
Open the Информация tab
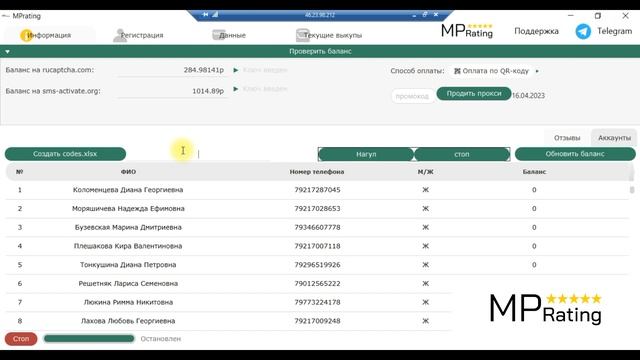49,35
